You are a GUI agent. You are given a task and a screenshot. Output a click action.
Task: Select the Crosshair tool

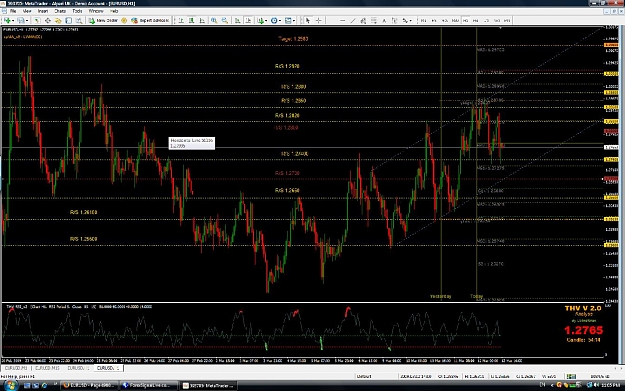coord(318,20)
